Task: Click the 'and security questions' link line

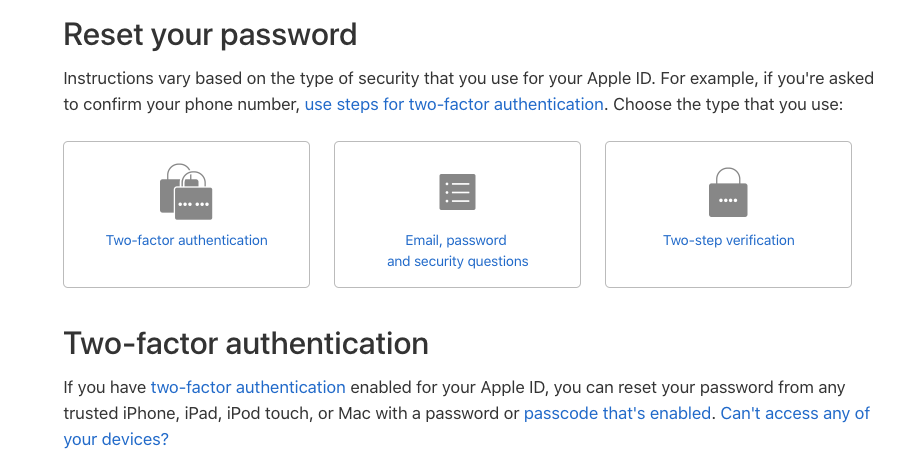Action: pyautogui.click(x=457, y=261)
